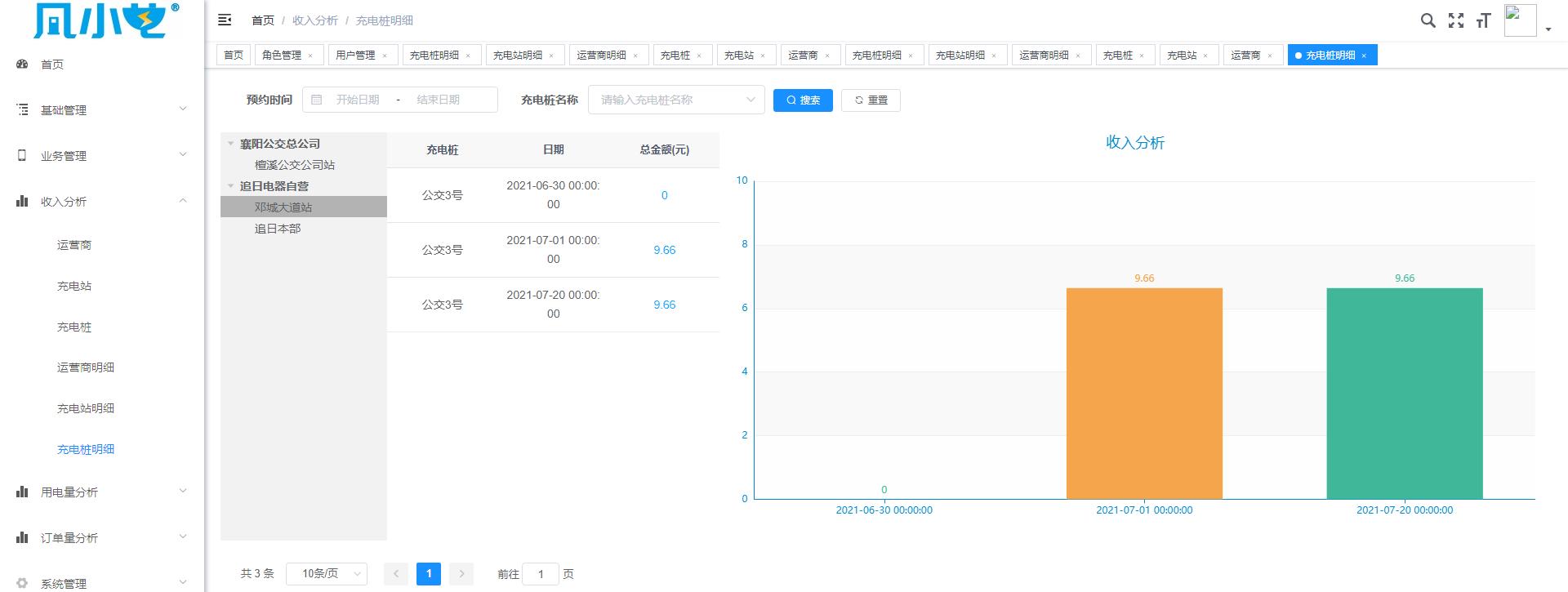Open the 充电桩名称 dropdown

click(x=675, y=100)
